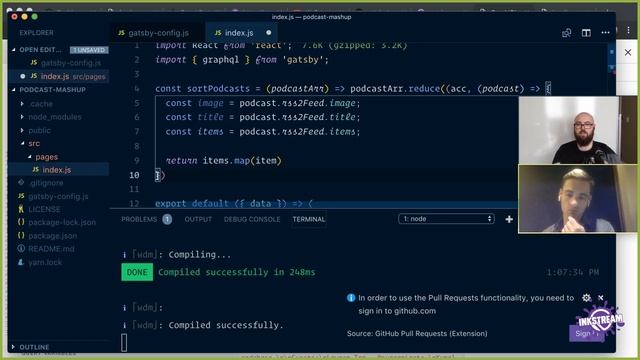
Task: Expand the node_modules folder
Action: [x=54, y=117]
